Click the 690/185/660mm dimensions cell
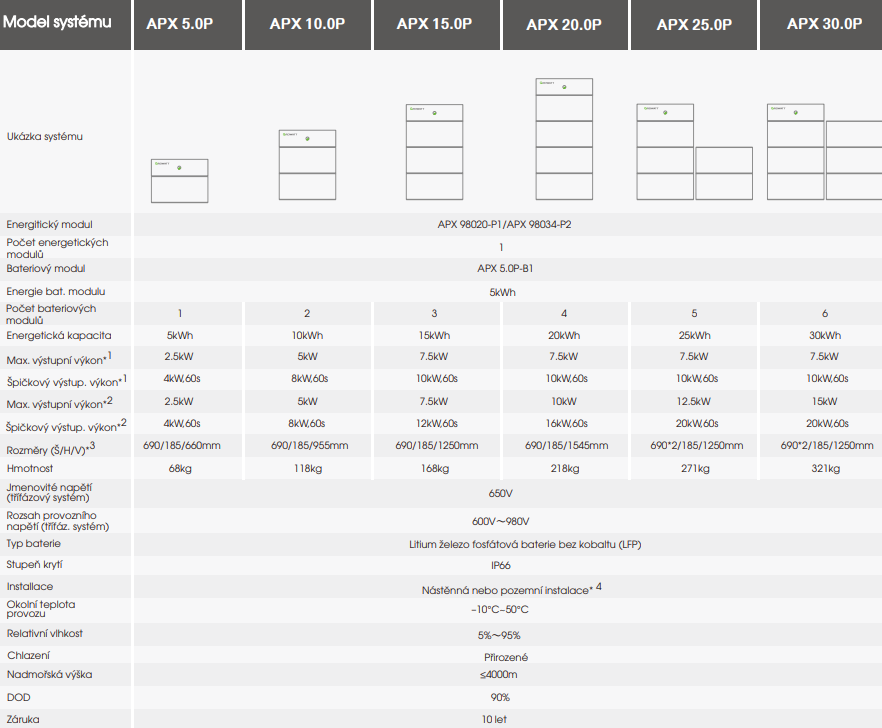 click(182, 446)
